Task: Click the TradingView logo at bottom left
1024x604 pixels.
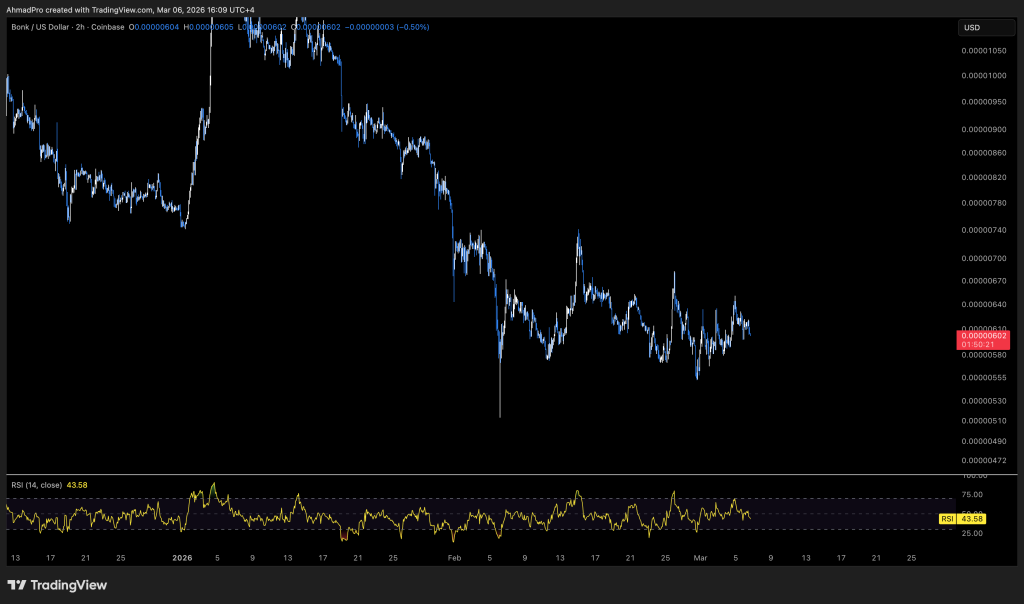Action: [x=57, y=585]
